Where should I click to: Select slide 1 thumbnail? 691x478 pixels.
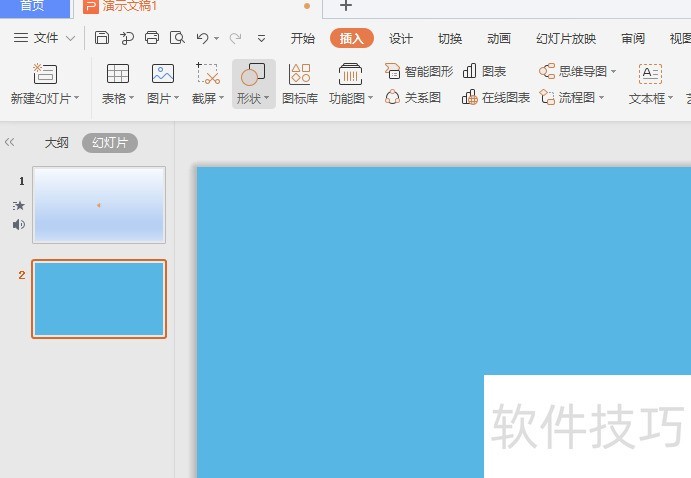coord(99,205)
